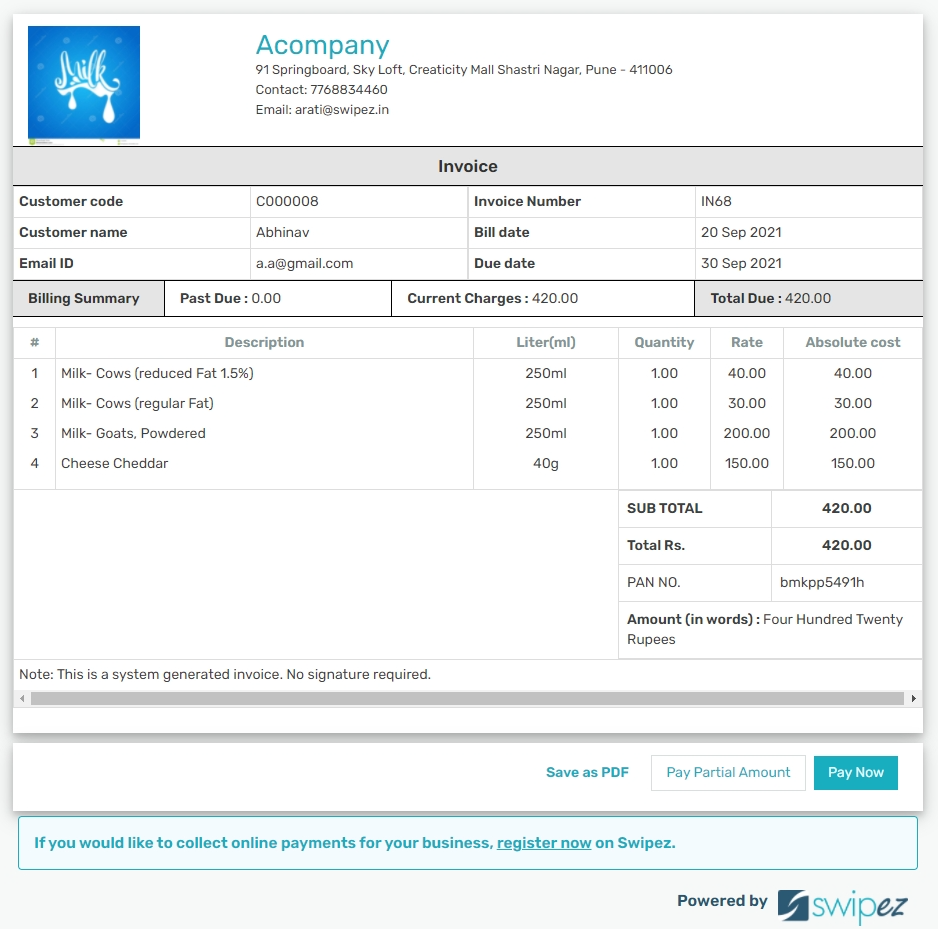This screenshot has width=938, height=929.
Task: Click the Acompany heading text
Action: [322, 45]
